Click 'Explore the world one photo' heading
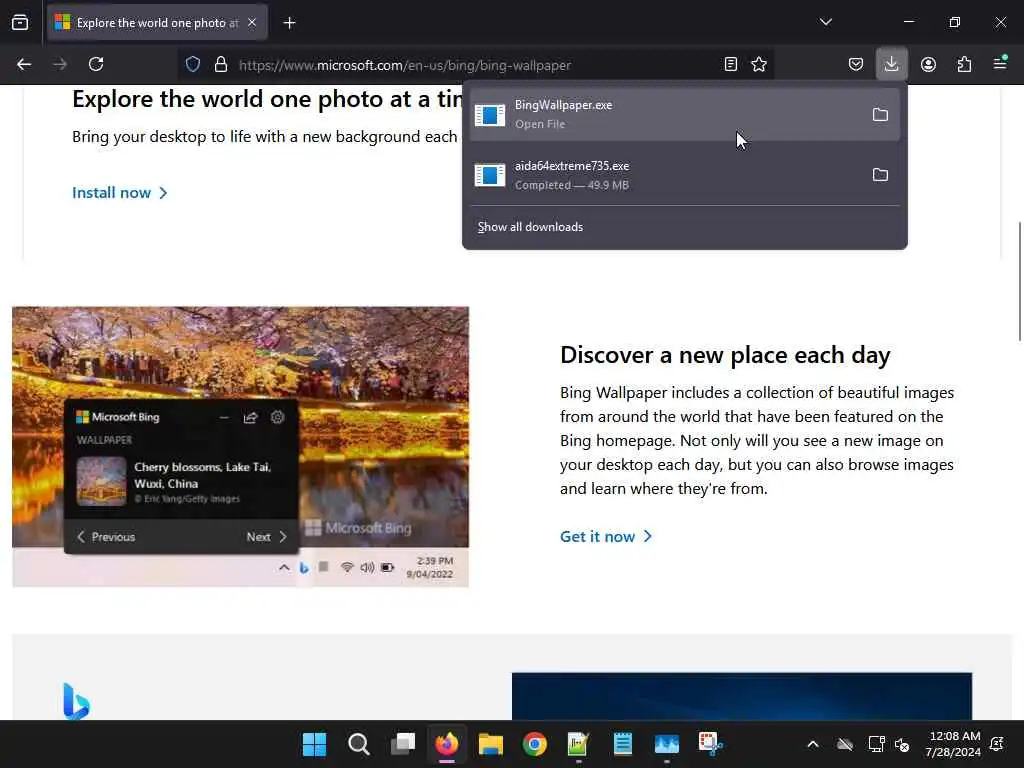The width and height of the screenshot is (1024, 768). coord(268,99)
